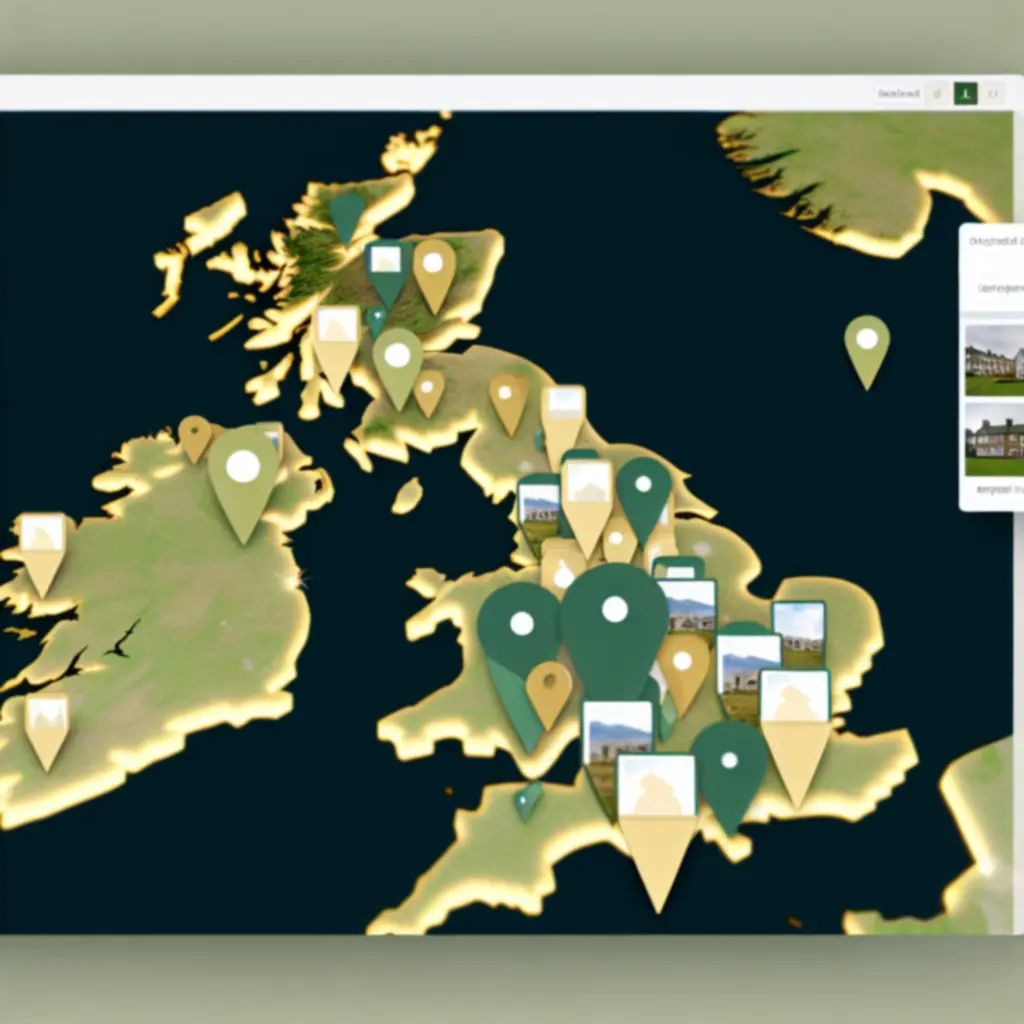Open the second building photo in the side panel
Screen dimensions: 1024x1024
tap(995, 439)
